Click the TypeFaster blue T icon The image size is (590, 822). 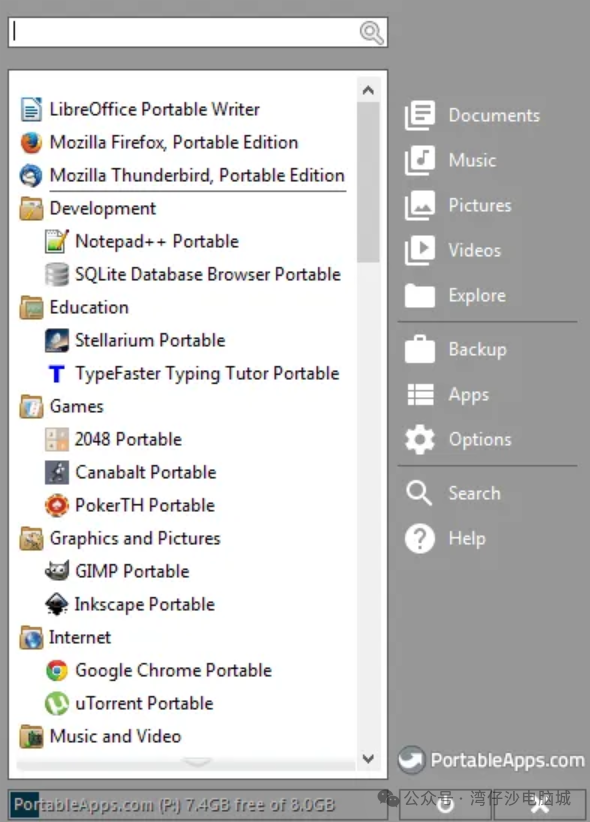click(x=57, y=374)
